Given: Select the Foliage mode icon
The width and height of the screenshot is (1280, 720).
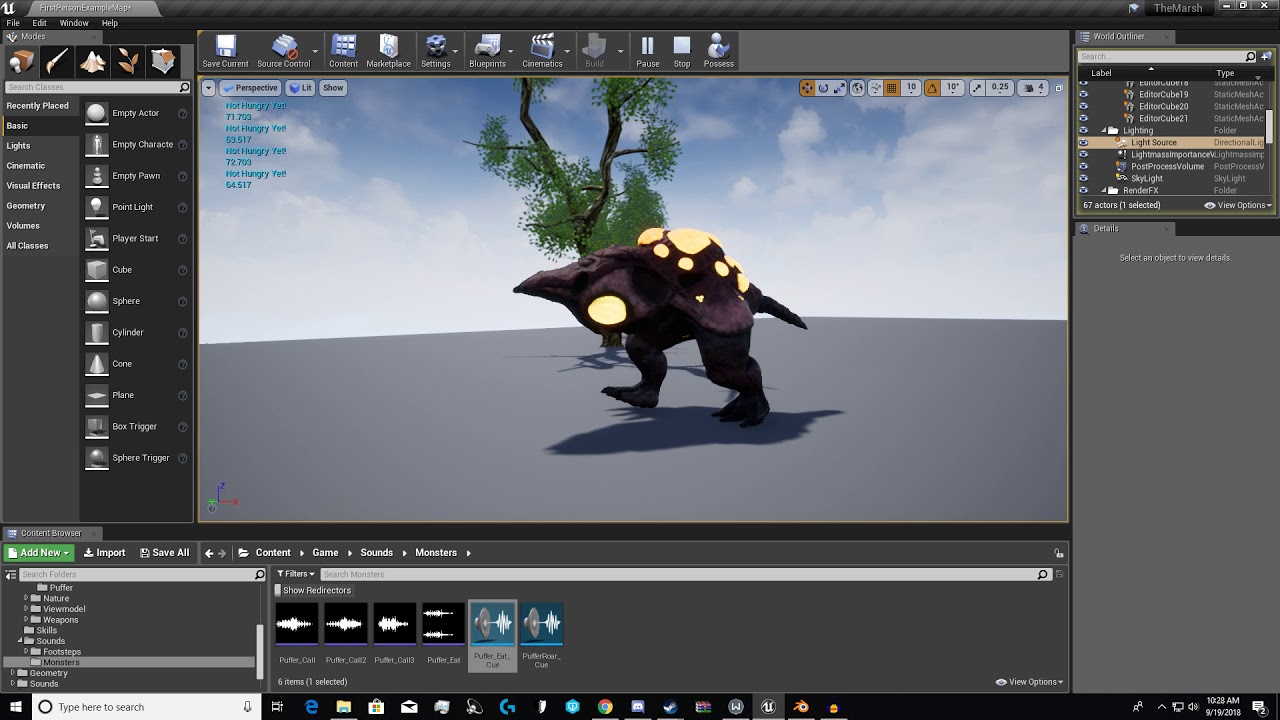Looking at the screenshot, I should pos(127,62).
